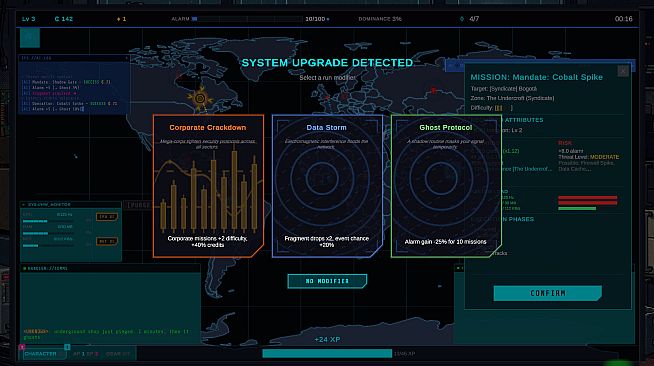Image resolution: width=654 pixels, height=366 pixels.
Task: Click the shield icon beside 4/7
Action: (x=462, y=19)
